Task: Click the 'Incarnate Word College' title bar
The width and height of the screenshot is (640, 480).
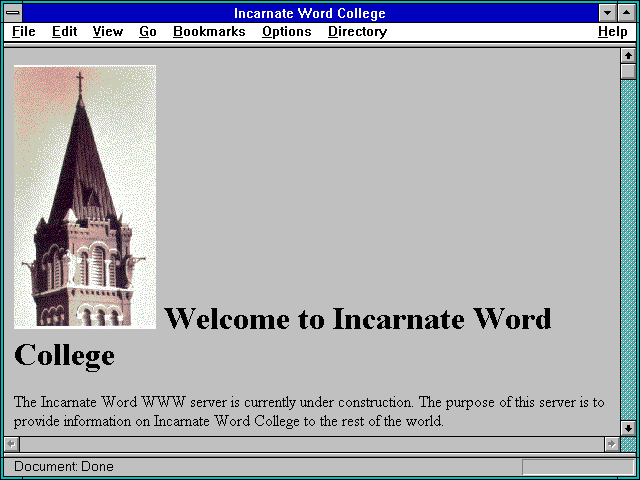Action: (310, 13)
